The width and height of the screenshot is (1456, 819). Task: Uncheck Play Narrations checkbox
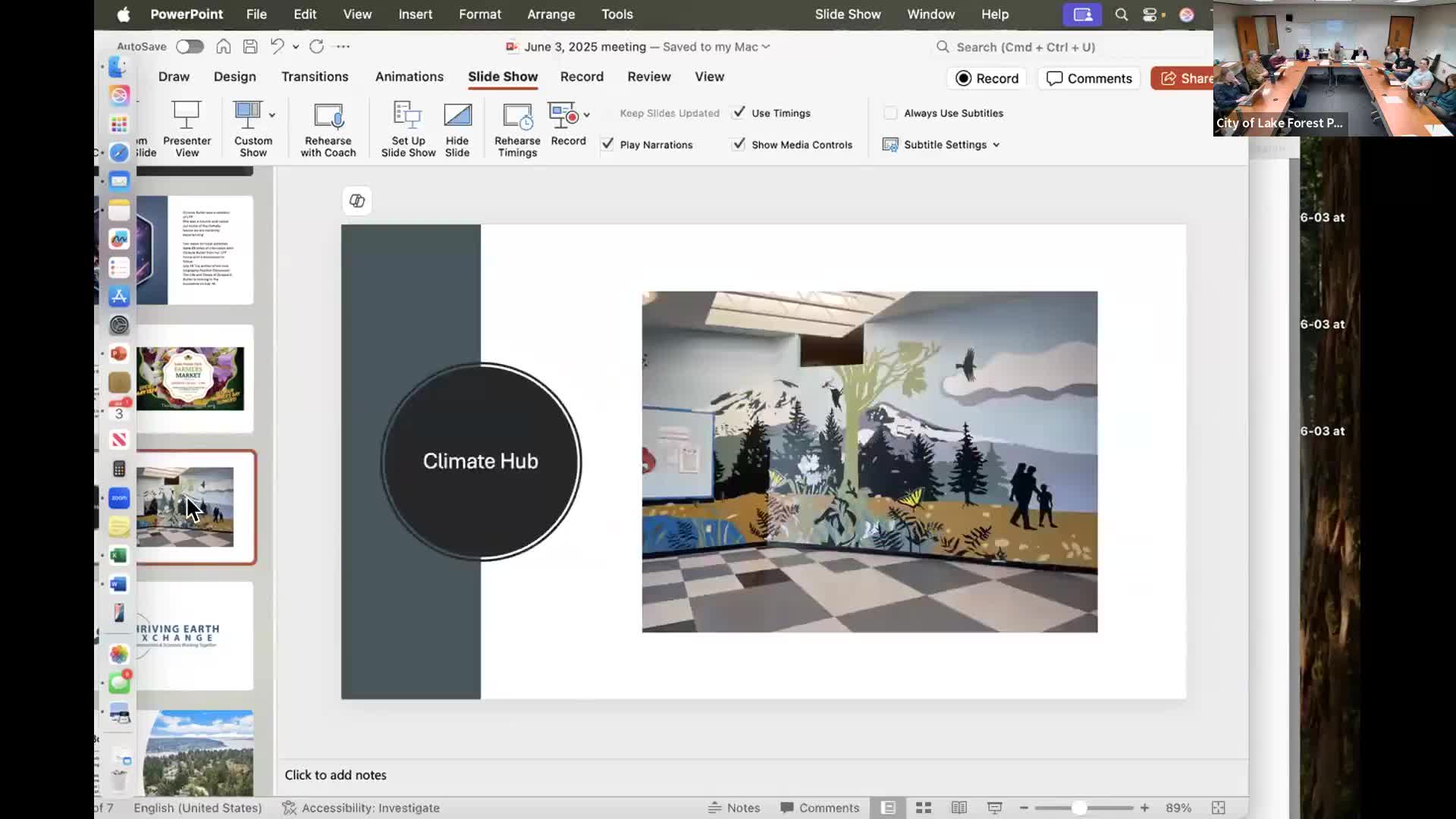pyautogui.click(x=608, y=144)
